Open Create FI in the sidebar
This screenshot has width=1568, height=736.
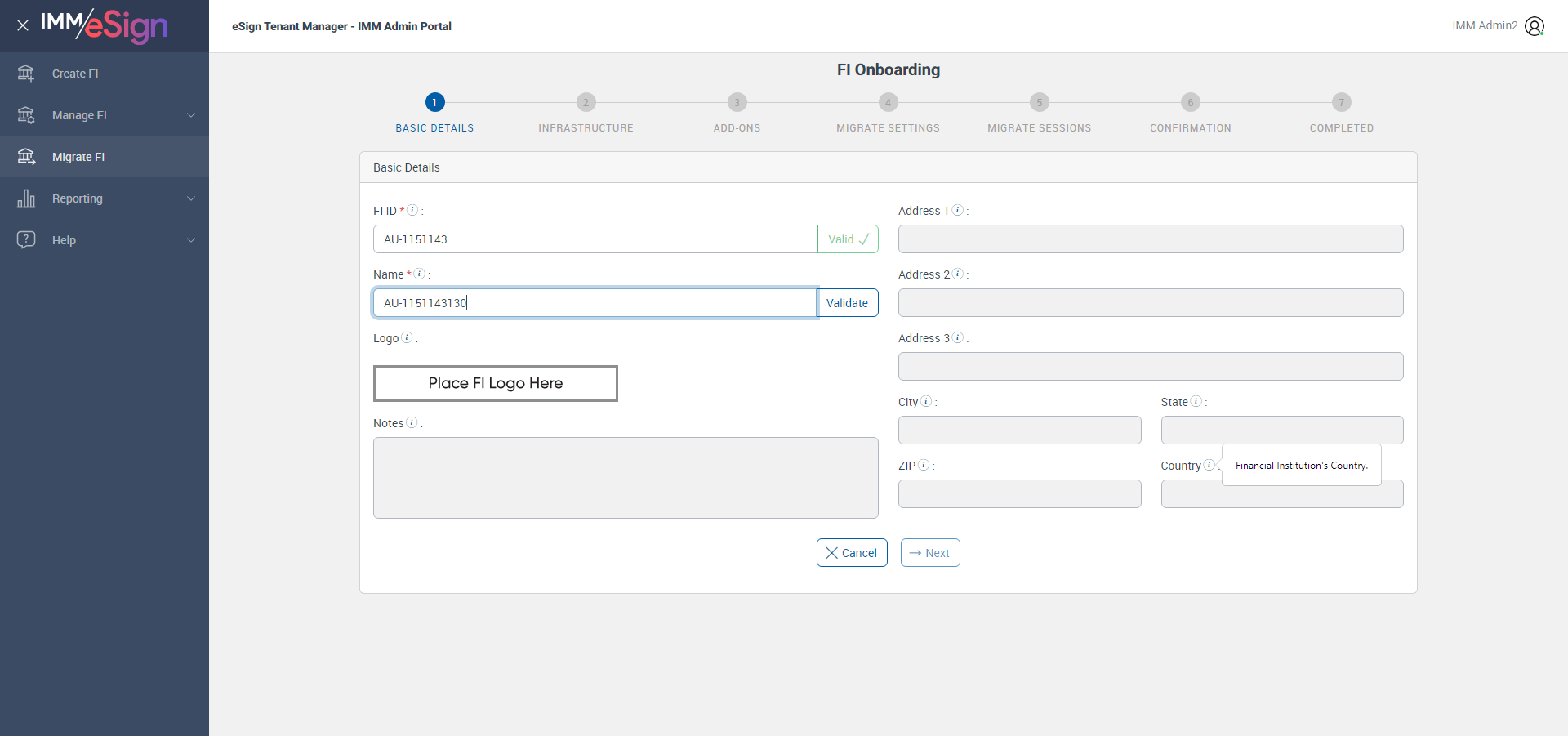(75, 74)
